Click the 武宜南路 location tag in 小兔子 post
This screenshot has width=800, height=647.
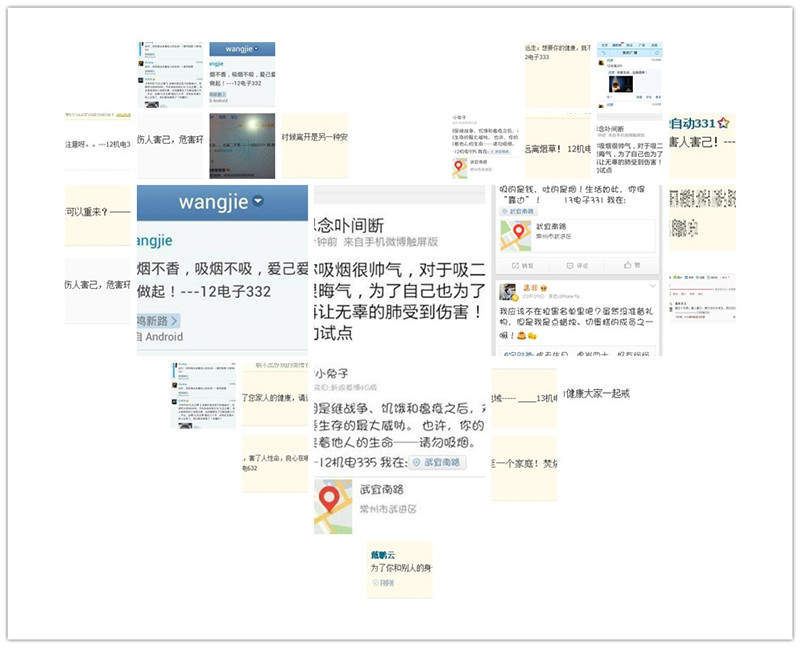(x=436, y=463)
